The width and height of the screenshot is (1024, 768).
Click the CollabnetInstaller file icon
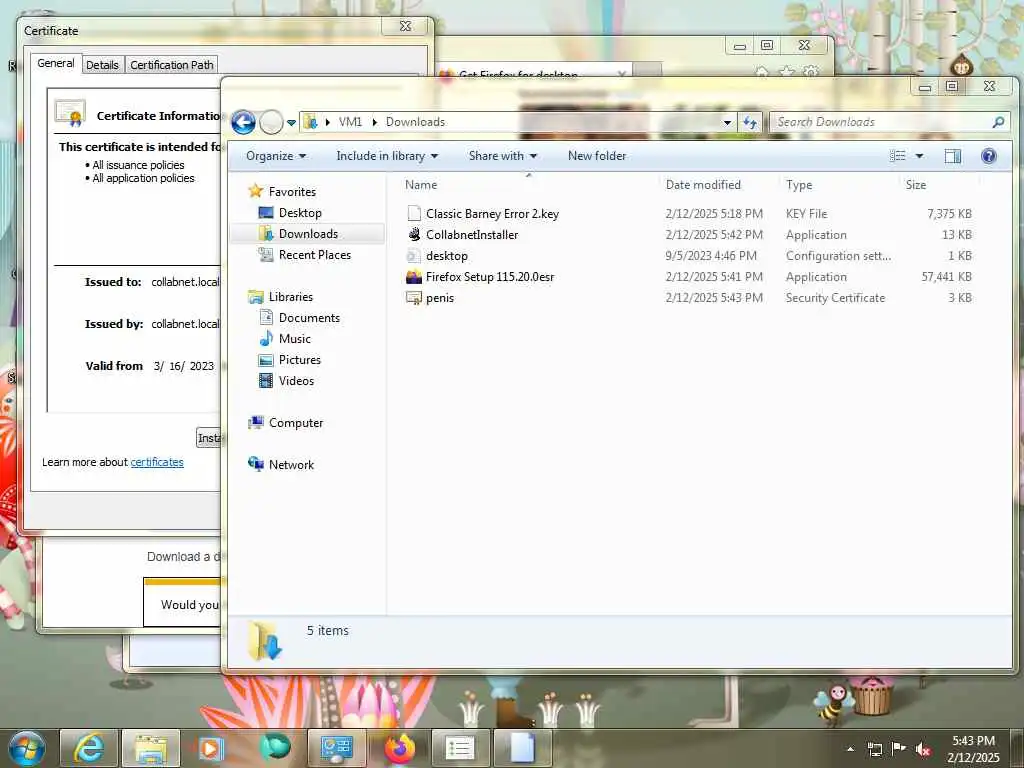(x=414, y=234)
